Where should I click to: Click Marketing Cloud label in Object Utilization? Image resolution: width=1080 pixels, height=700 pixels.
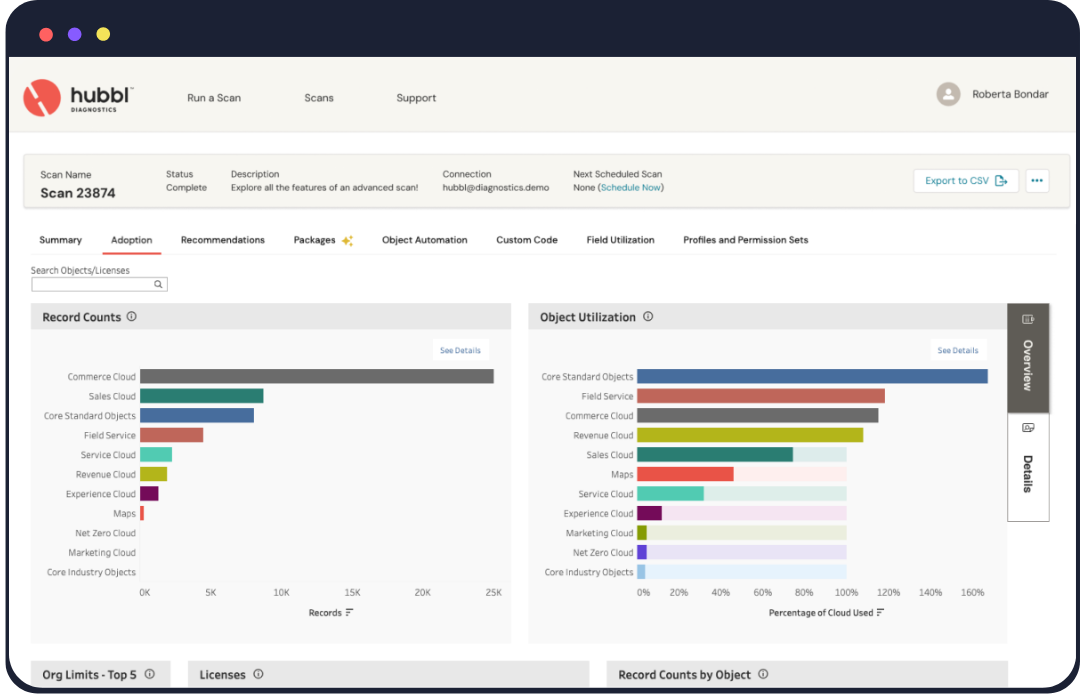[599, 533]
